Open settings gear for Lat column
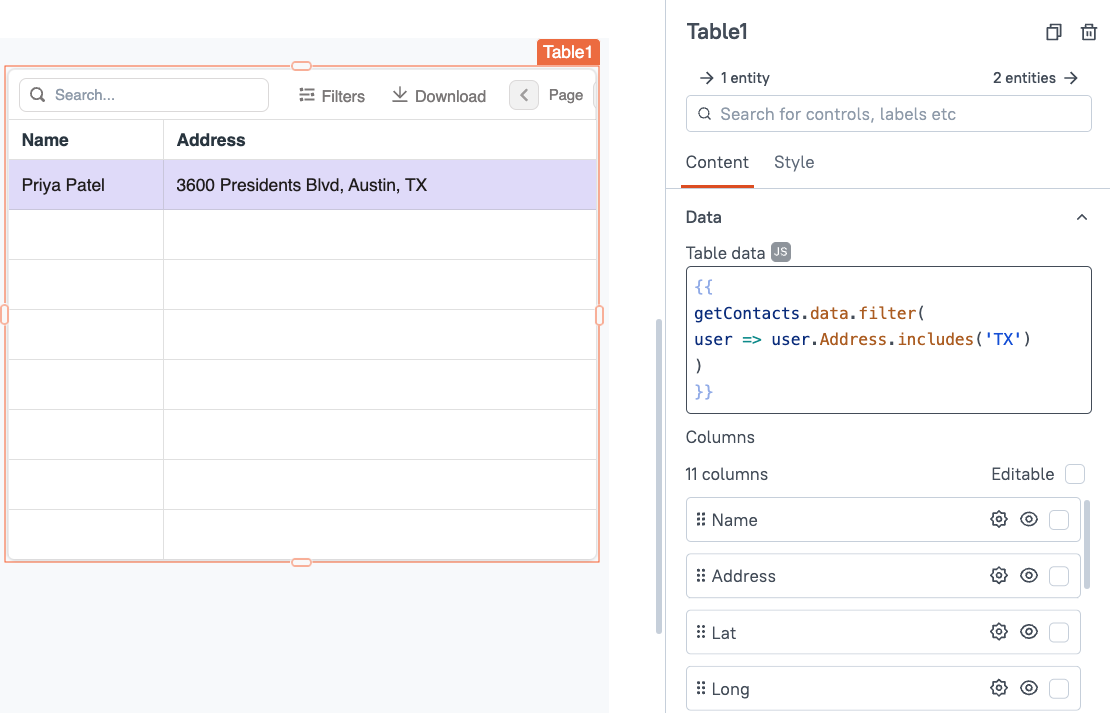The height and width of the screenshot is (713, 1110). pos(998,632)
